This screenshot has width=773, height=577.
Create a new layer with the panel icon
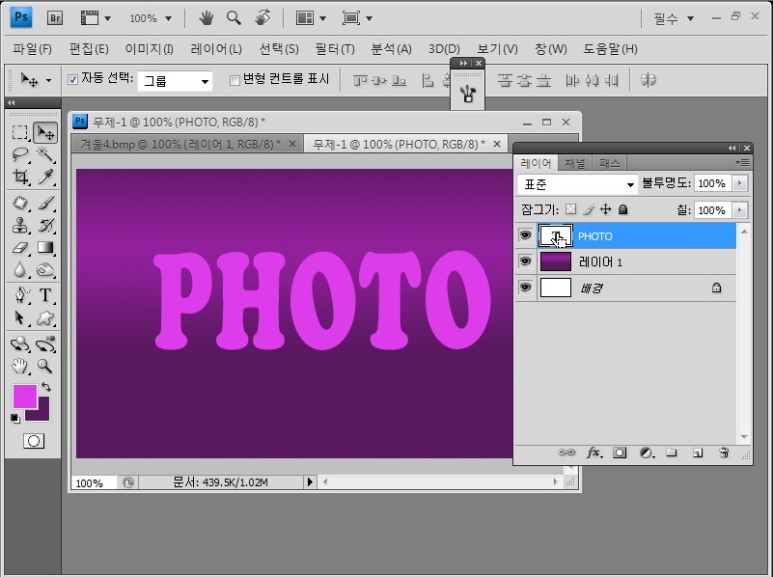(697, 453)
